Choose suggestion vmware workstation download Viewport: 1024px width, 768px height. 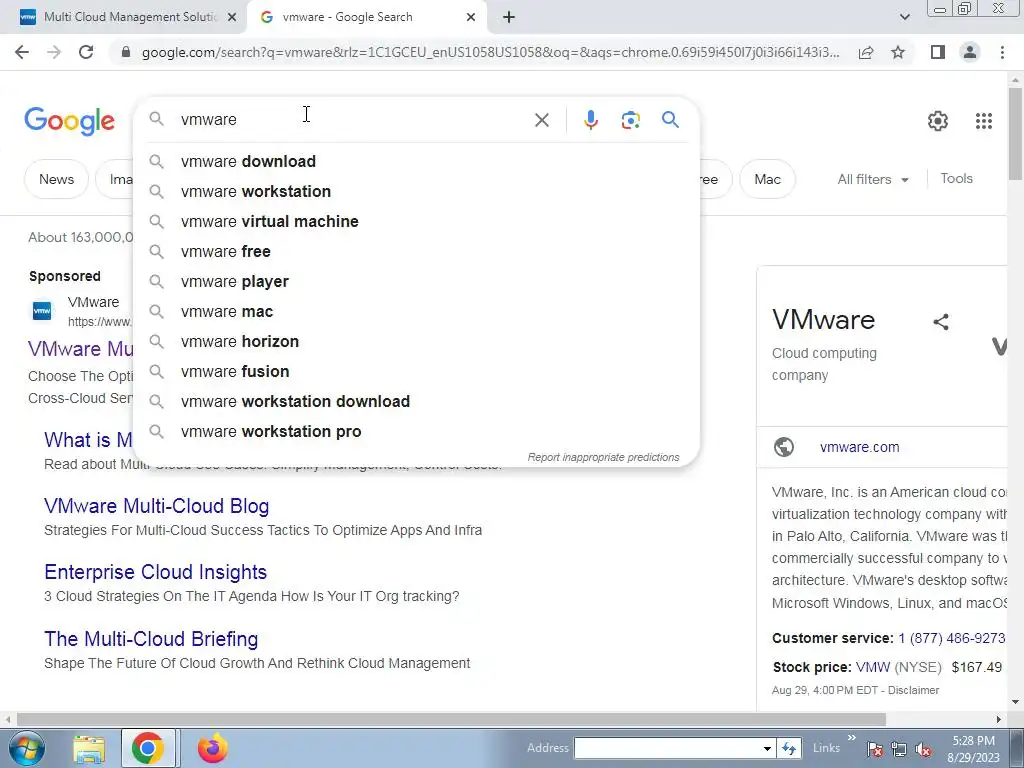[x=416, y=402]
